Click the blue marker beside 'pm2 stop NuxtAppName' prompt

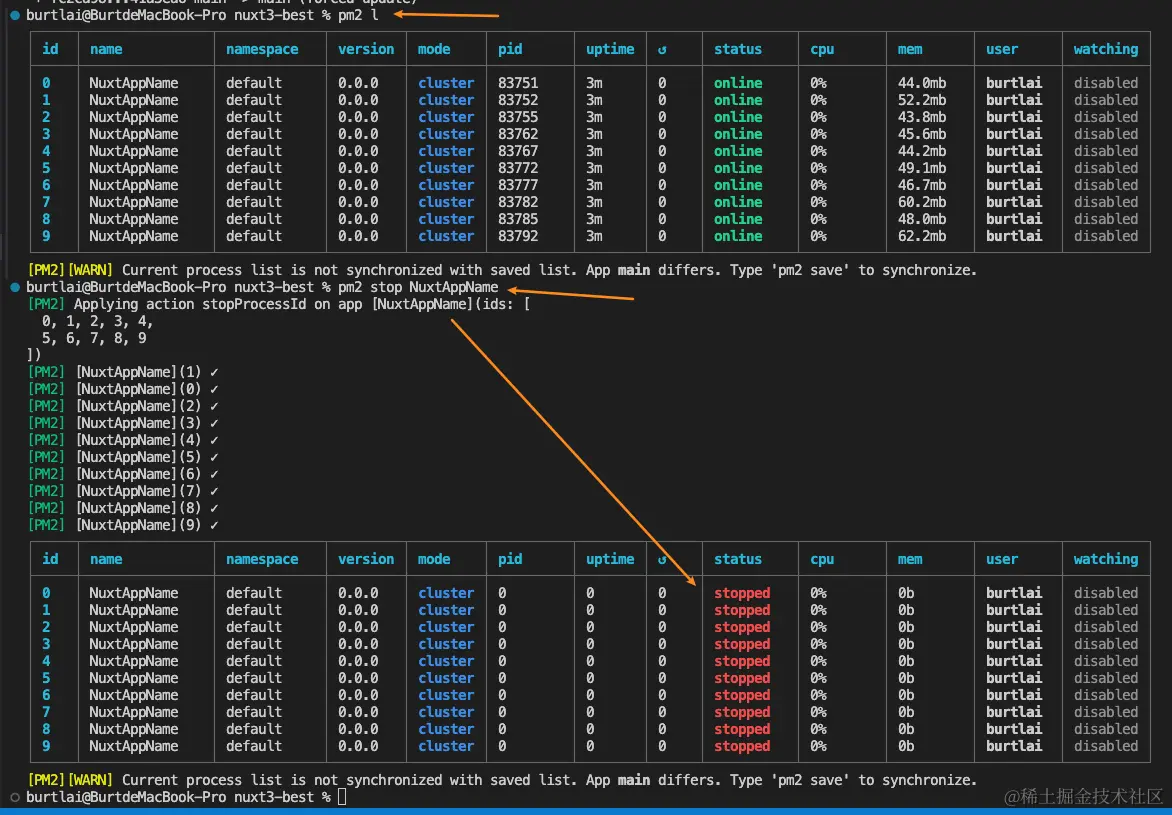click(x=15, y=287)
